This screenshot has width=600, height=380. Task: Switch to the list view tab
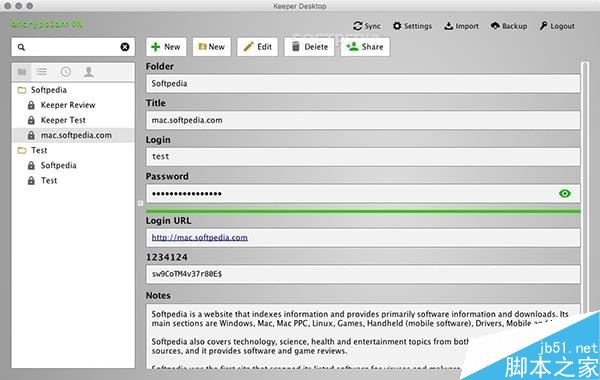[x=42, y=72]
